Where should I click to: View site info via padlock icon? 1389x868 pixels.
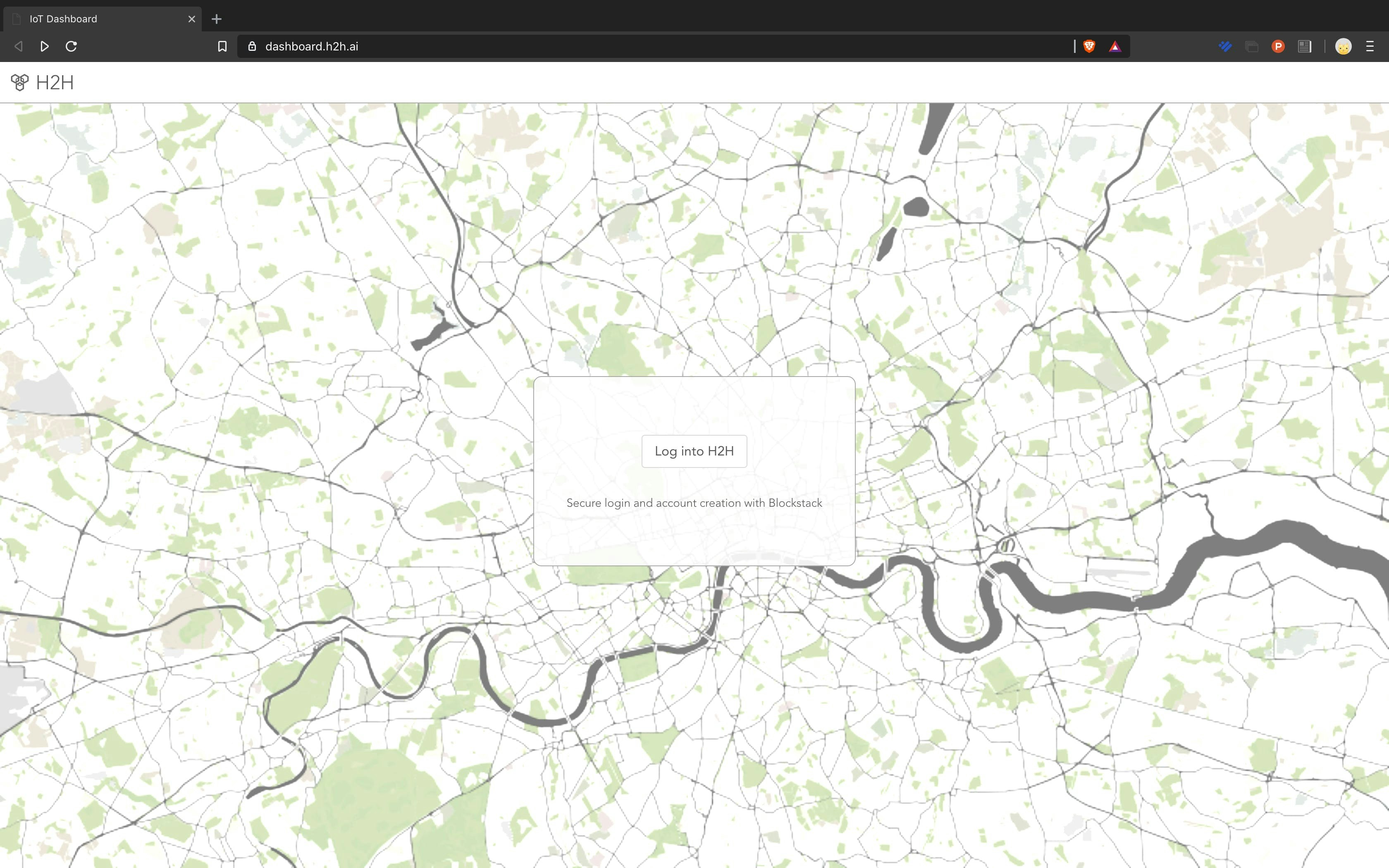coord(252,46)
